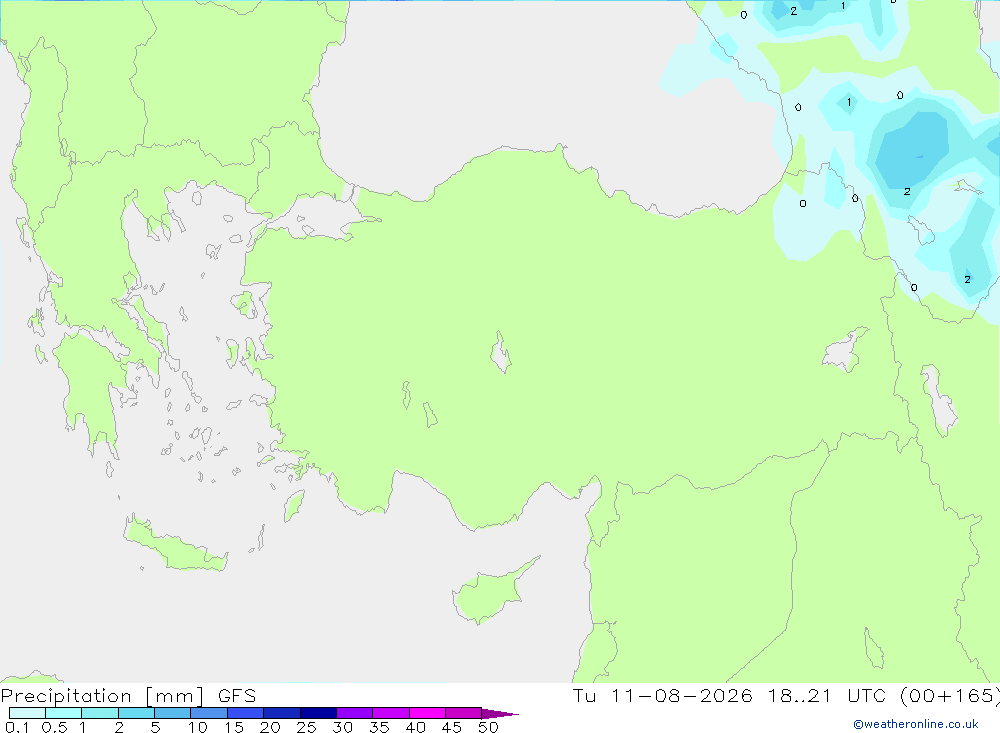Click the above-50 purple arrow legend tip
Screen dimensions: 1000x733
pos(500,714)
